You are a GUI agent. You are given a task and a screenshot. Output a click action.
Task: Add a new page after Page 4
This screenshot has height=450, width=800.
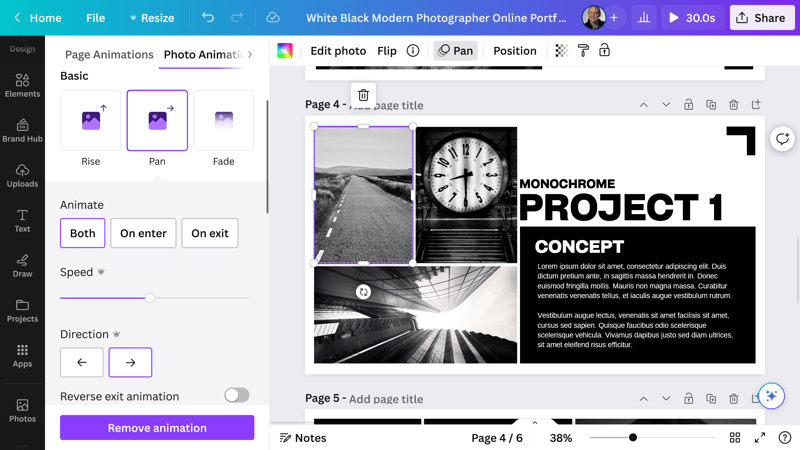756,105
